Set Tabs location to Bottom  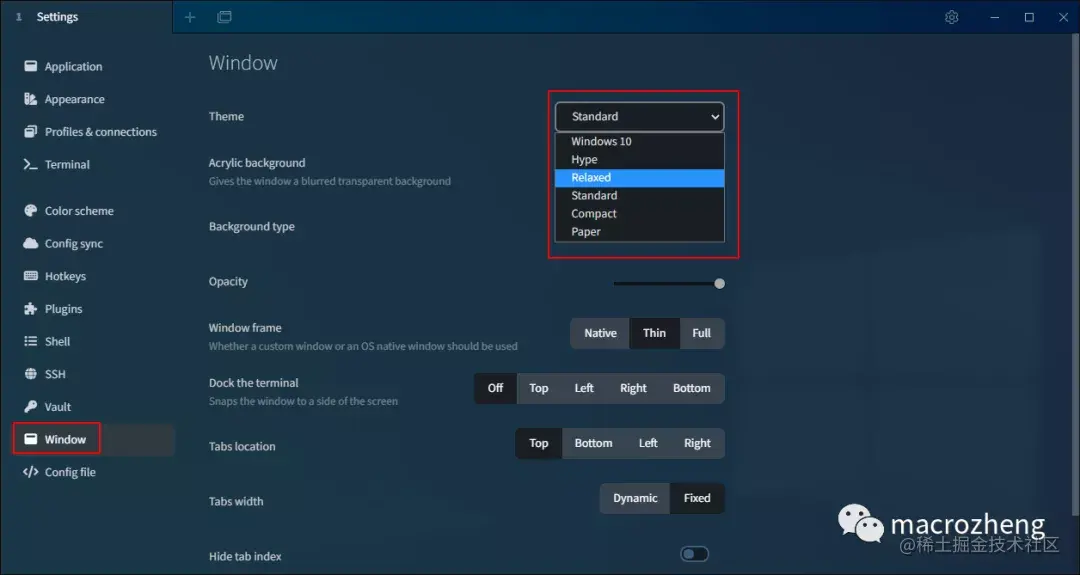pos(593,443)
